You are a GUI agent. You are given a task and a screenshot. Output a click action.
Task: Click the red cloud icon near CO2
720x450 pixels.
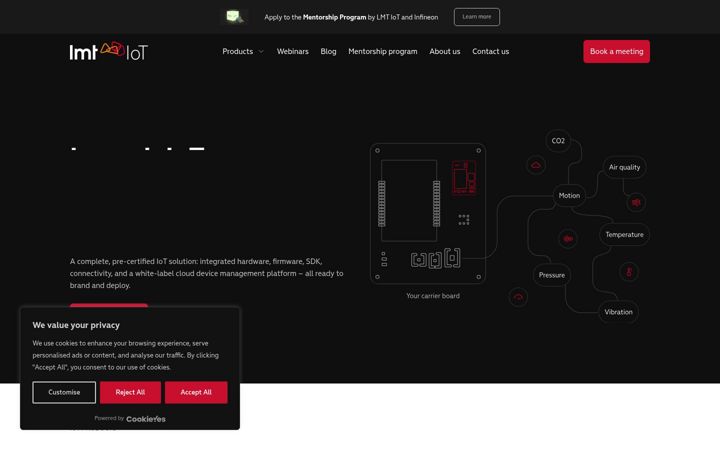click(536, 165)
